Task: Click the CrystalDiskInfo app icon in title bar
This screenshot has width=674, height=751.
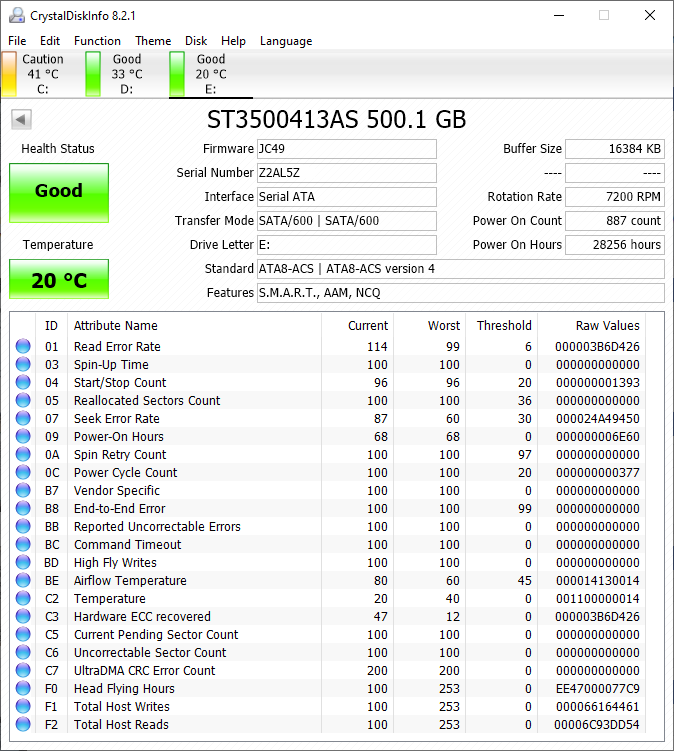Action: coord(16,16)
